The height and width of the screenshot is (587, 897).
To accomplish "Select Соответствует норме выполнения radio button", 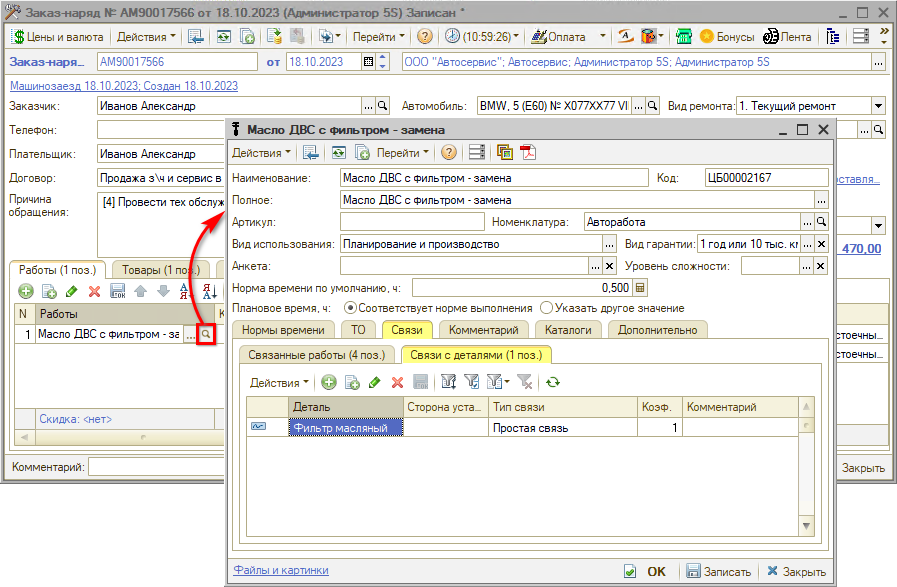I will [x=350, y=308].
